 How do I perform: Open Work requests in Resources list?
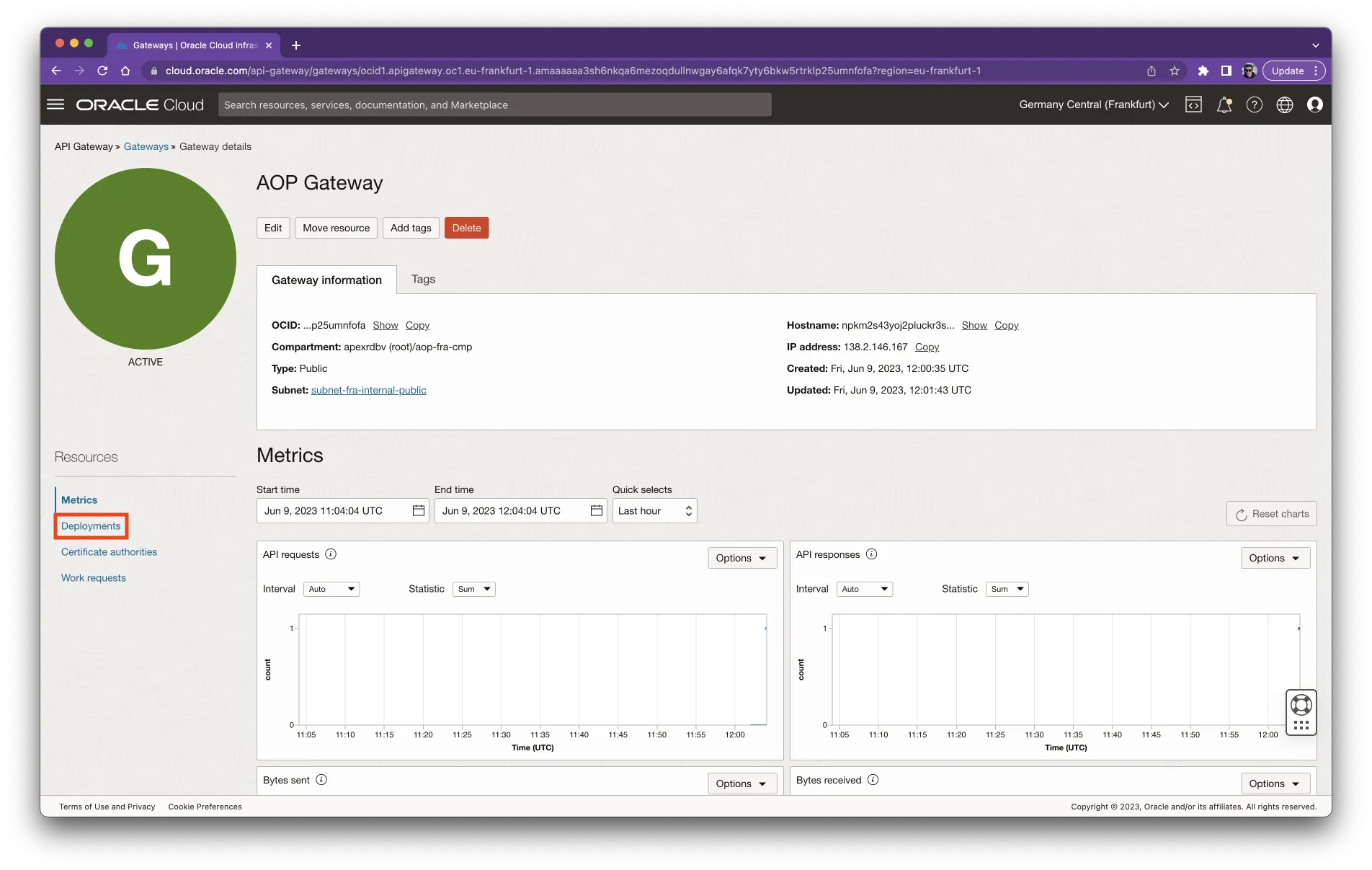click(94, 577)
